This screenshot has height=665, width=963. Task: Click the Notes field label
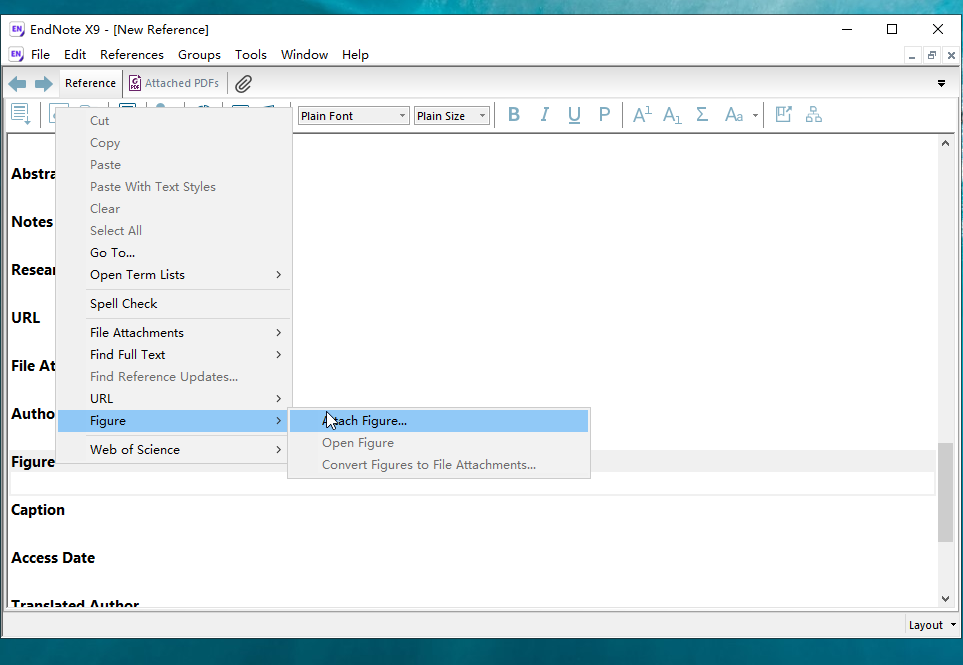point(32,222)
